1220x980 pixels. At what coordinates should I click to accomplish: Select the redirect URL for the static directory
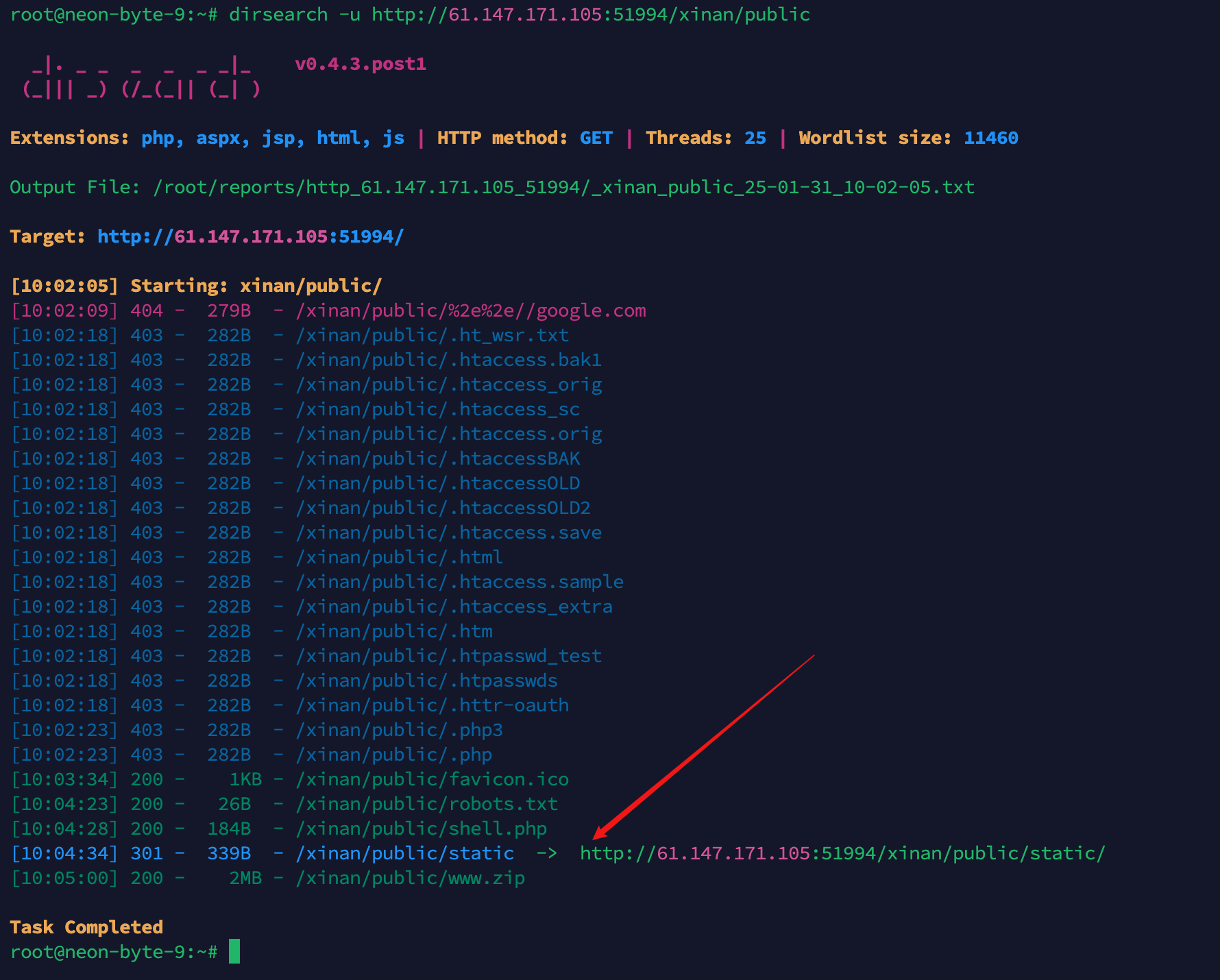click(x=842, y=853)
